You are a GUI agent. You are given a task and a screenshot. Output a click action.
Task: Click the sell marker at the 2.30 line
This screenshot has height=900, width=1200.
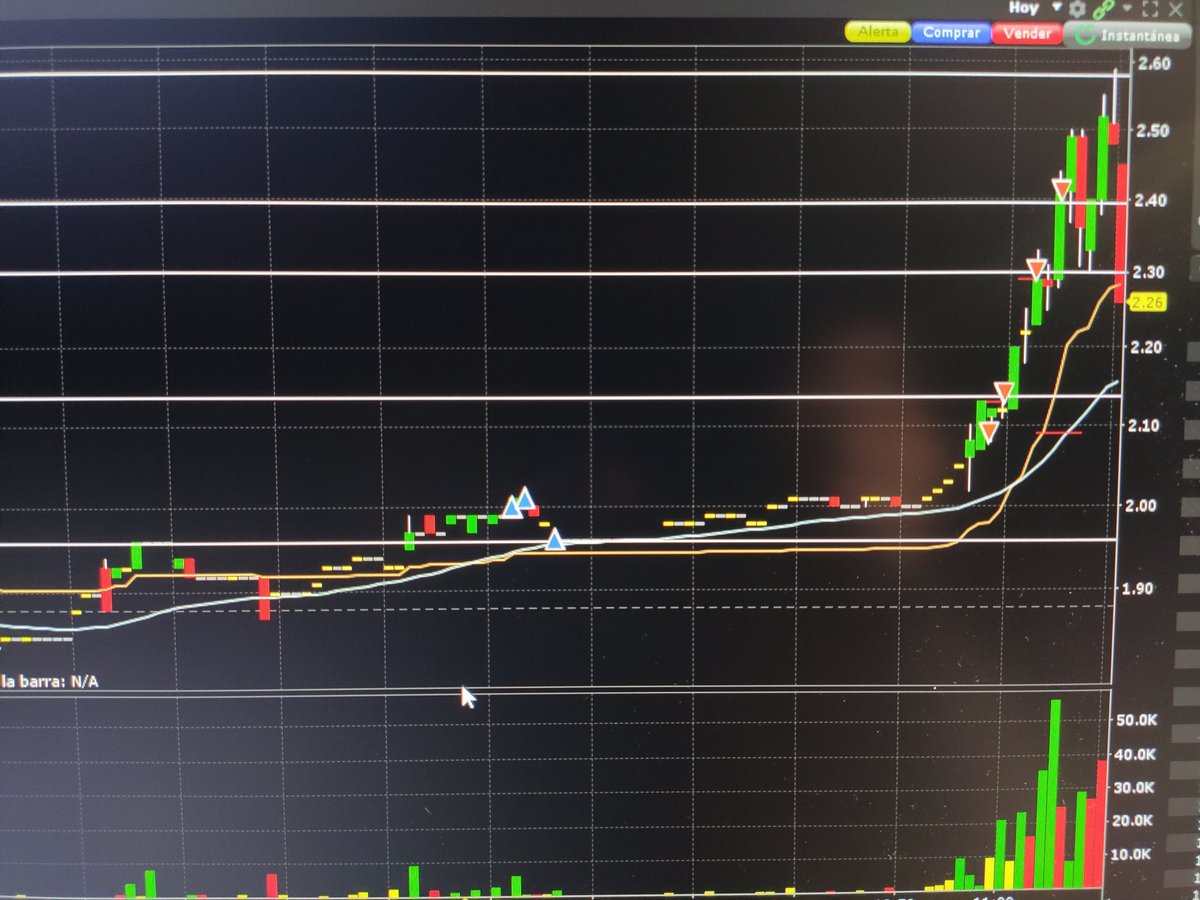pyautogui.click(x=1037, y=268)
